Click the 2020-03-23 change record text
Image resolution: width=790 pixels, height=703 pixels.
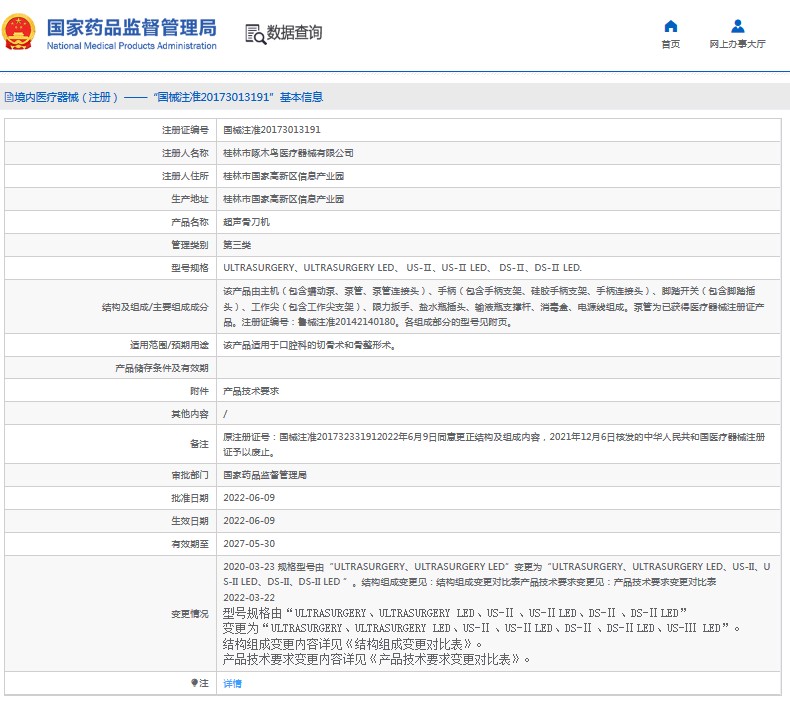(x=496, y=574)
